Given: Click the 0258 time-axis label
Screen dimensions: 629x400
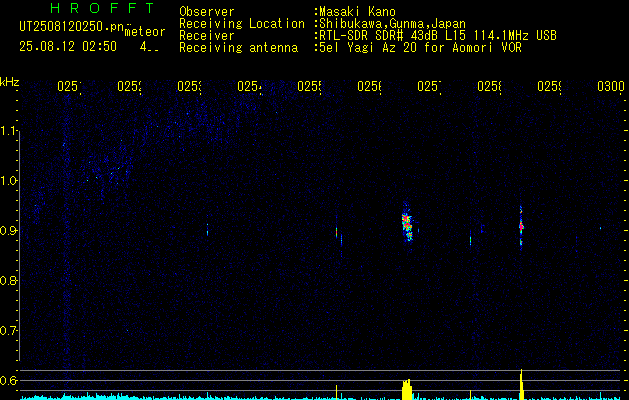Looking at the screenshot, I should point(489,86).
